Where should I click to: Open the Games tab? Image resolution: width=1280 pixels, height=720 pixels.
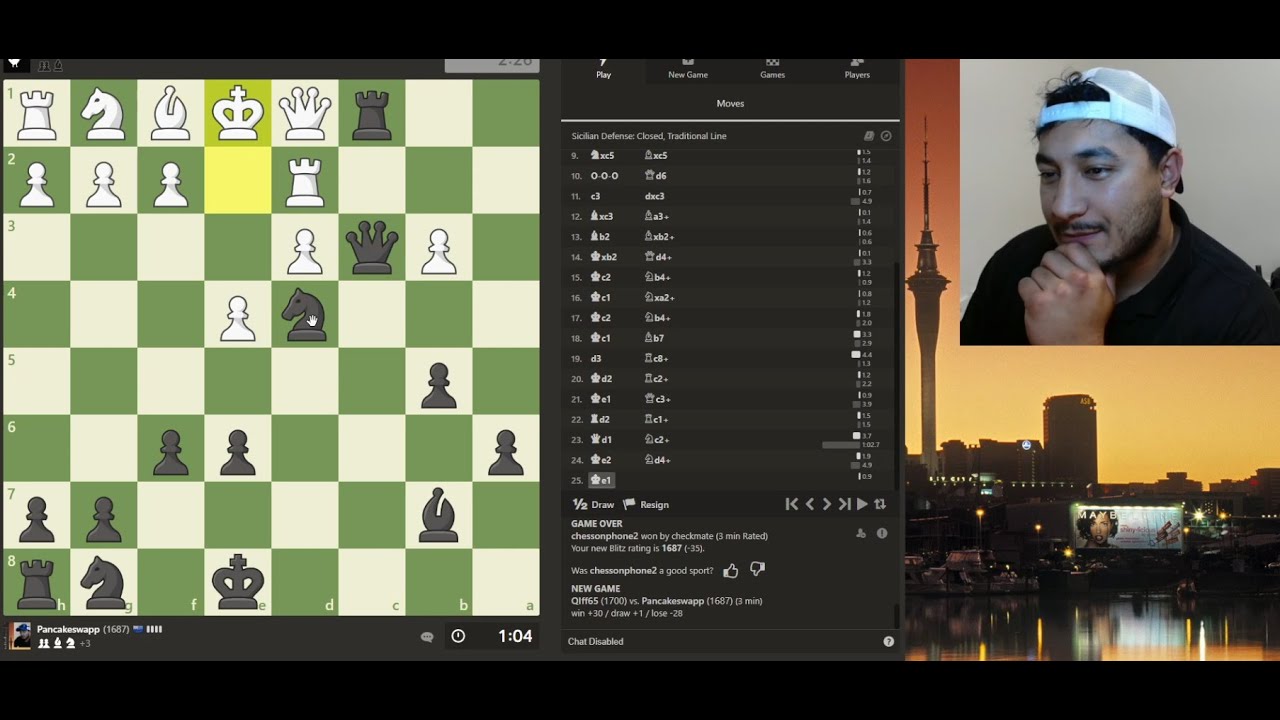(772, 68)
